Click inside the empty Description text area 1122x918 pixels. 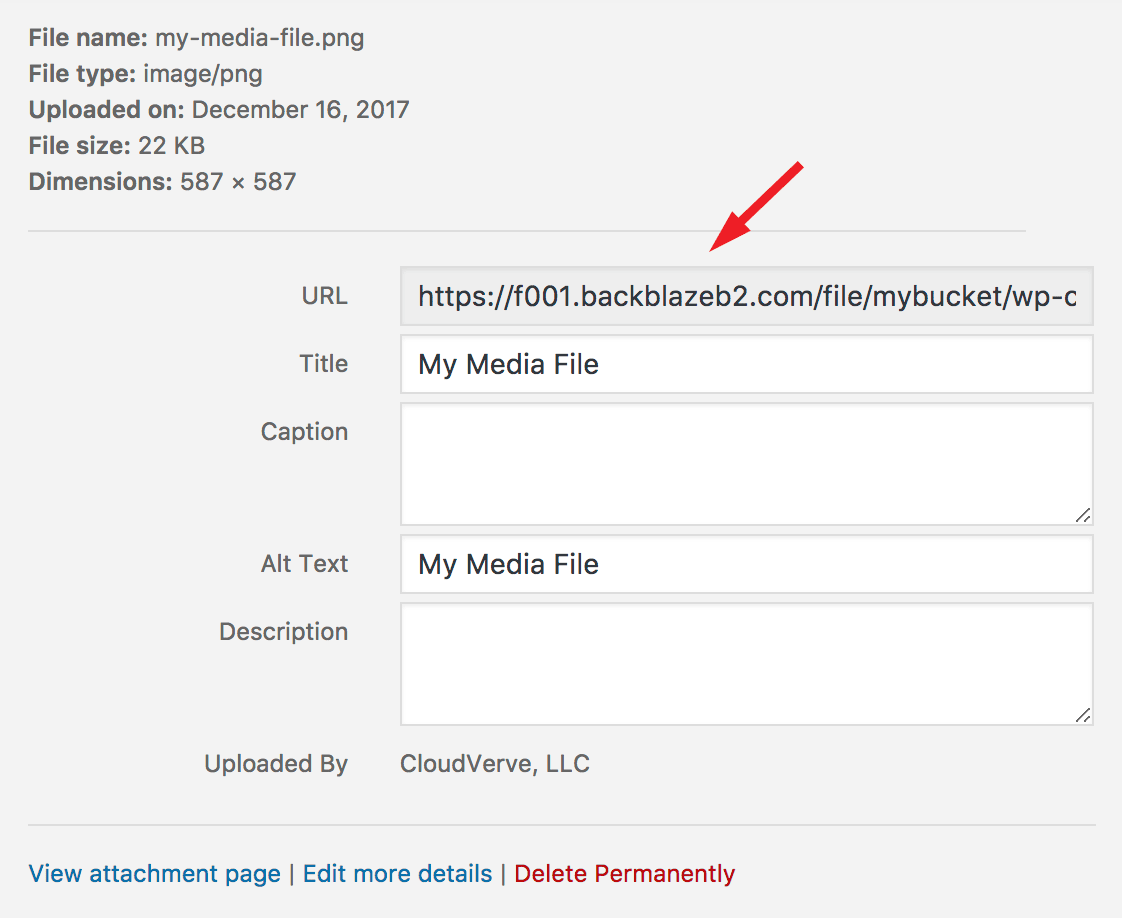(746, 664)
